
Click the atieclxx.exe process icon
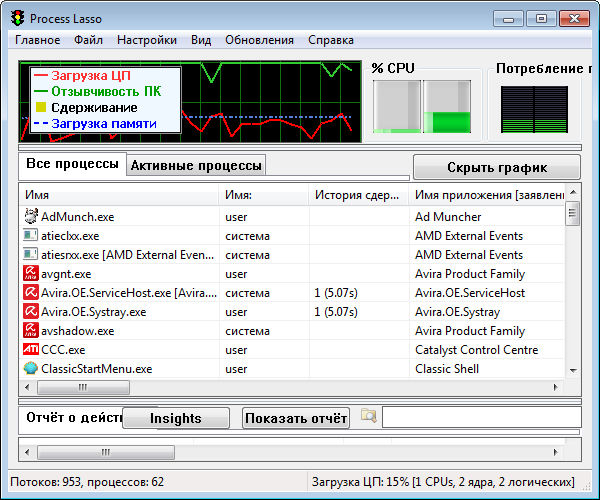click(x=31, y=235)
